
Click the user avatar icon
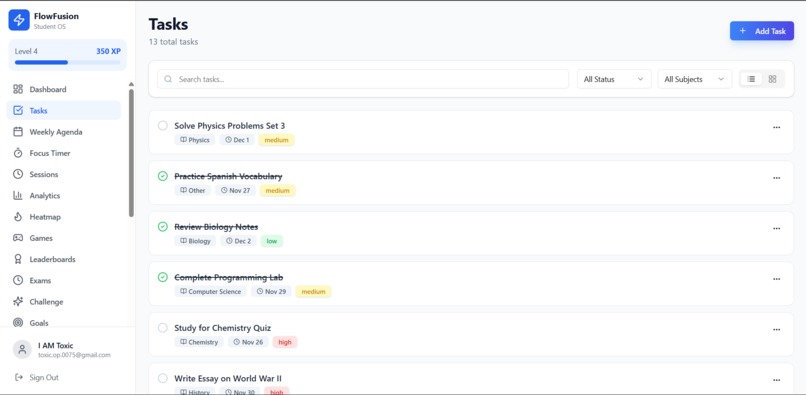[x=22, y=350]
